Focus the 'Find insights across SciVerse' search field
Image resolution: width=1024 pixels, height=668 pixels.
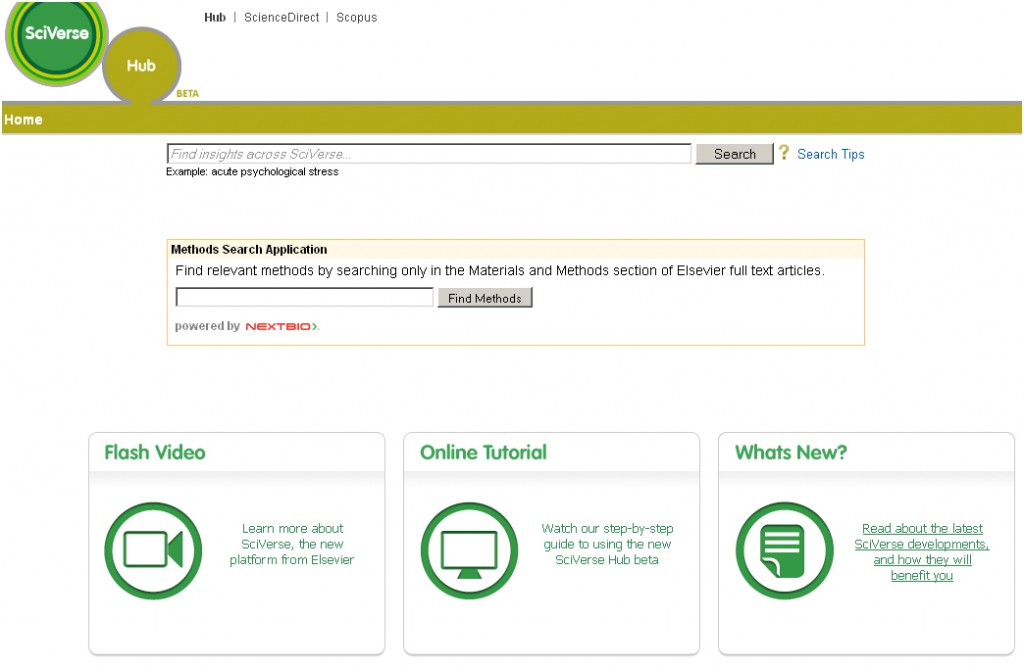[429, 154]
